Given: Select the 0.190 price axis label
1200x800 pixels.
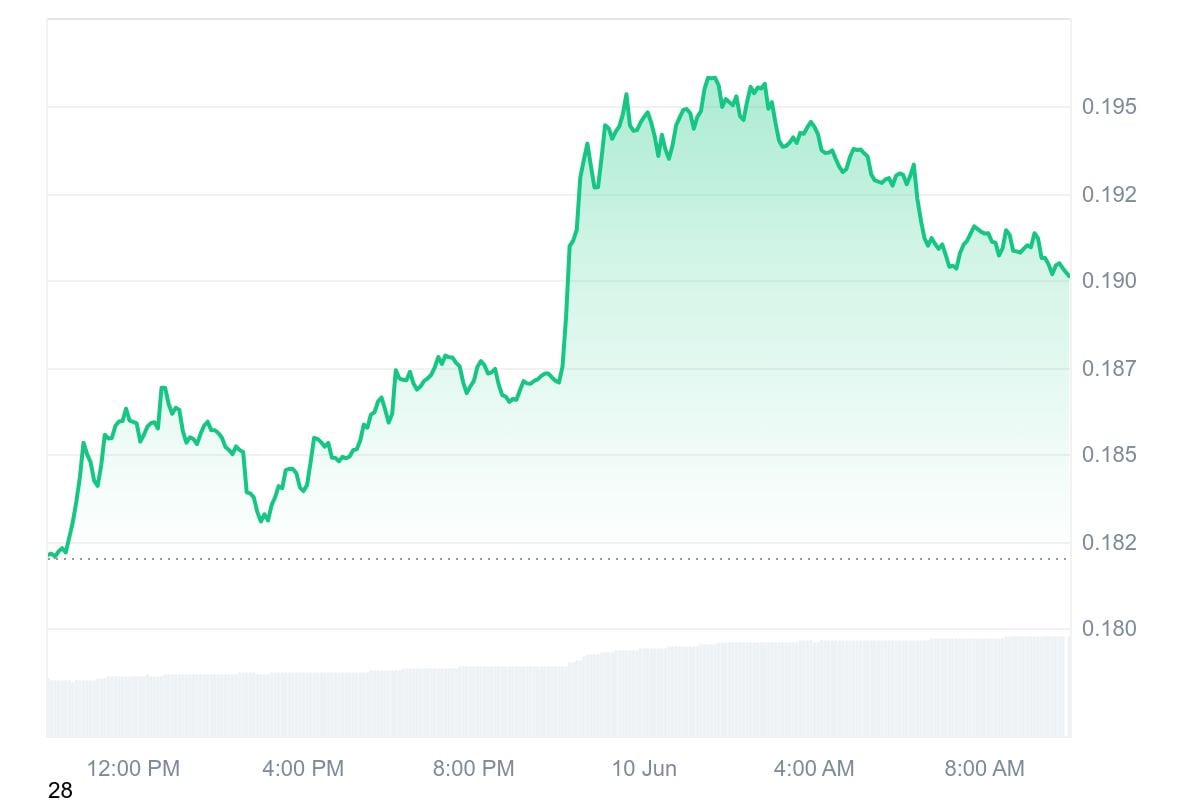Looking at the screenshot, I should [x=1109, y=281].
